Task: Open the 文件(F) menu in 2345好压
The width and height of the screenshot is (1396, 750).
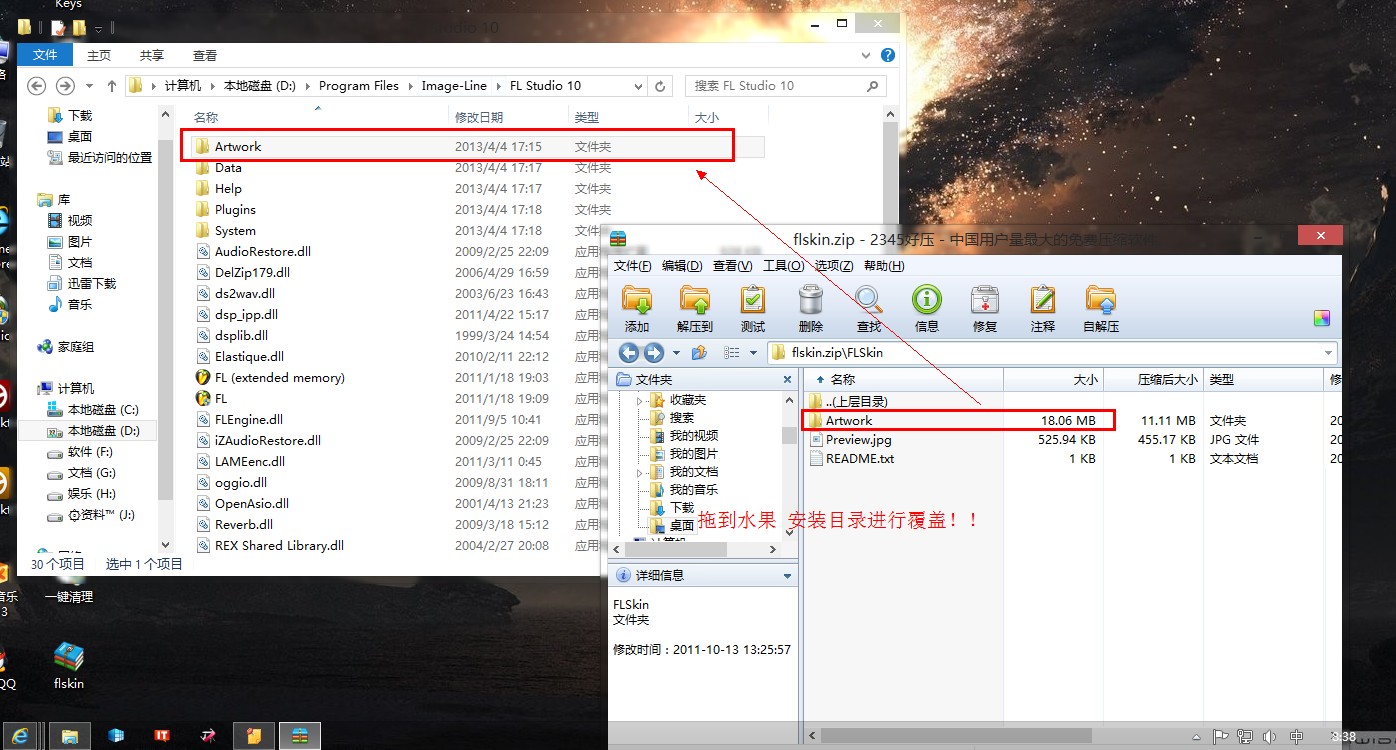Action: tap(632, 266)
